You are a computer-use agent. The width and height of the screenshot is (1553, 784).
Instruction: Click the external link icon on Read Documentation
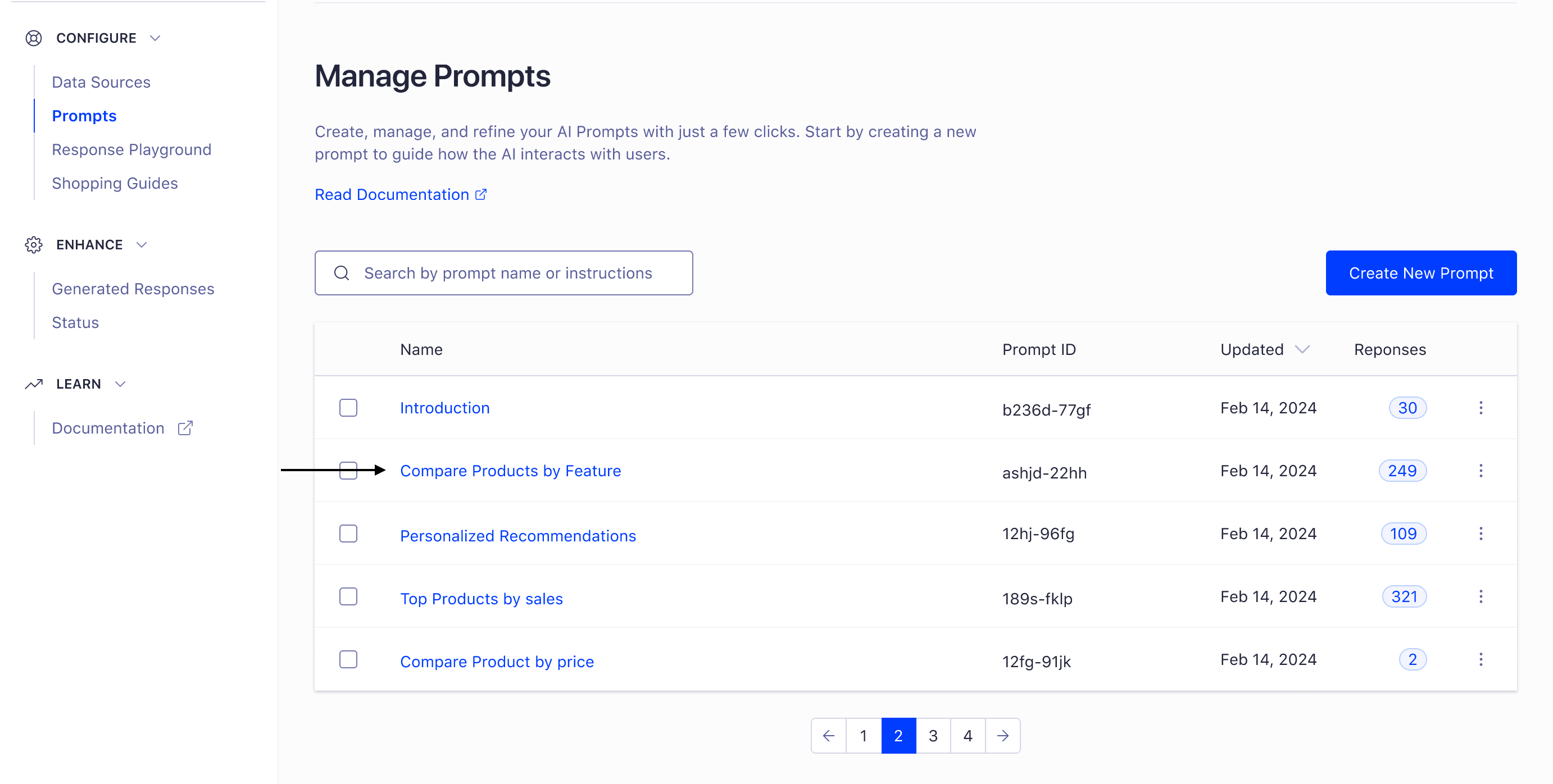[480, 194]
